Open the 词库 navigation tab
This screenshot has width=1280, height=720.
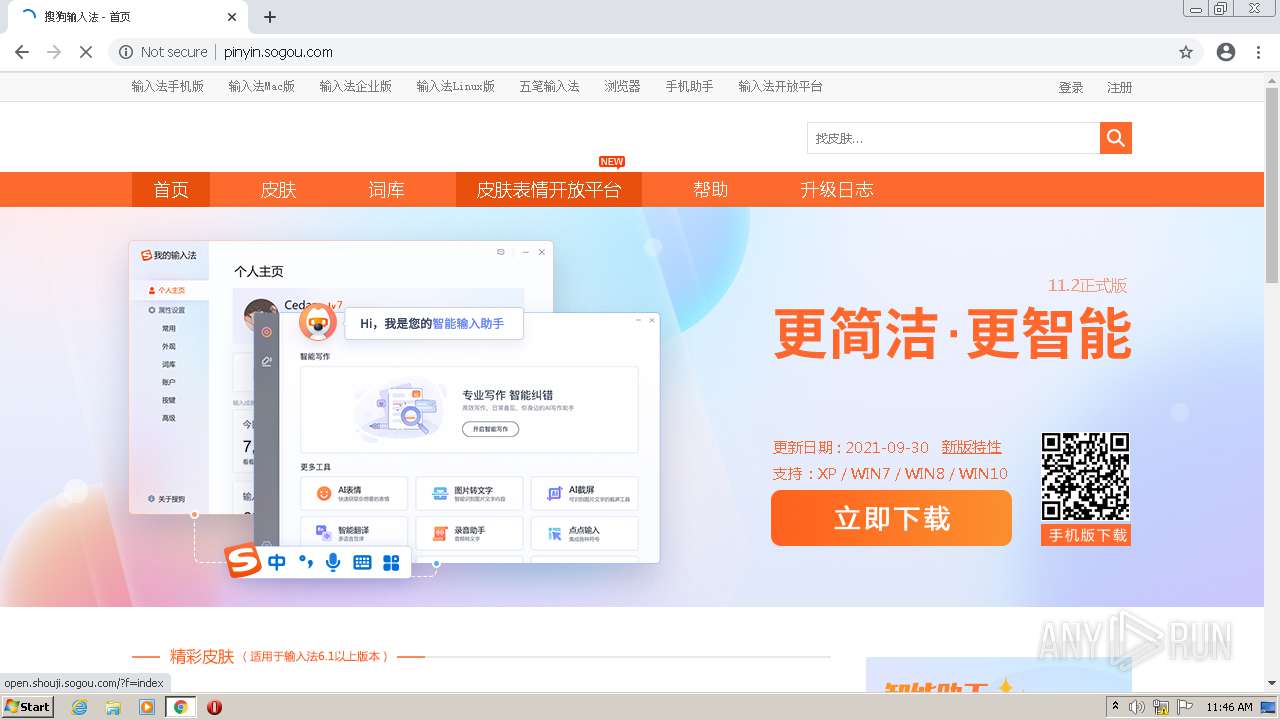(x=386, y=189)
